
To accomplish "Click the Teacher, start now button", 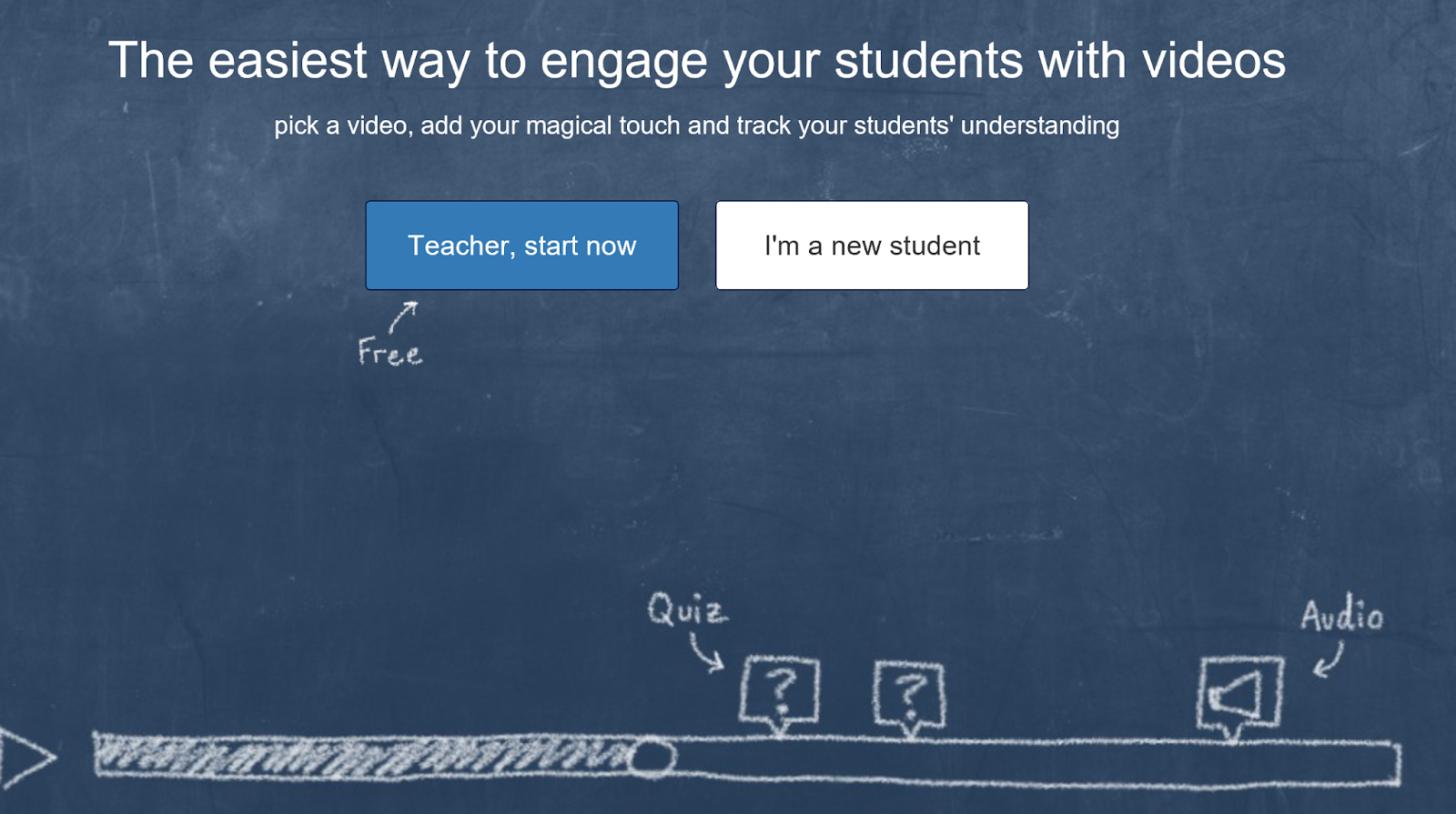I will point(521,245).
